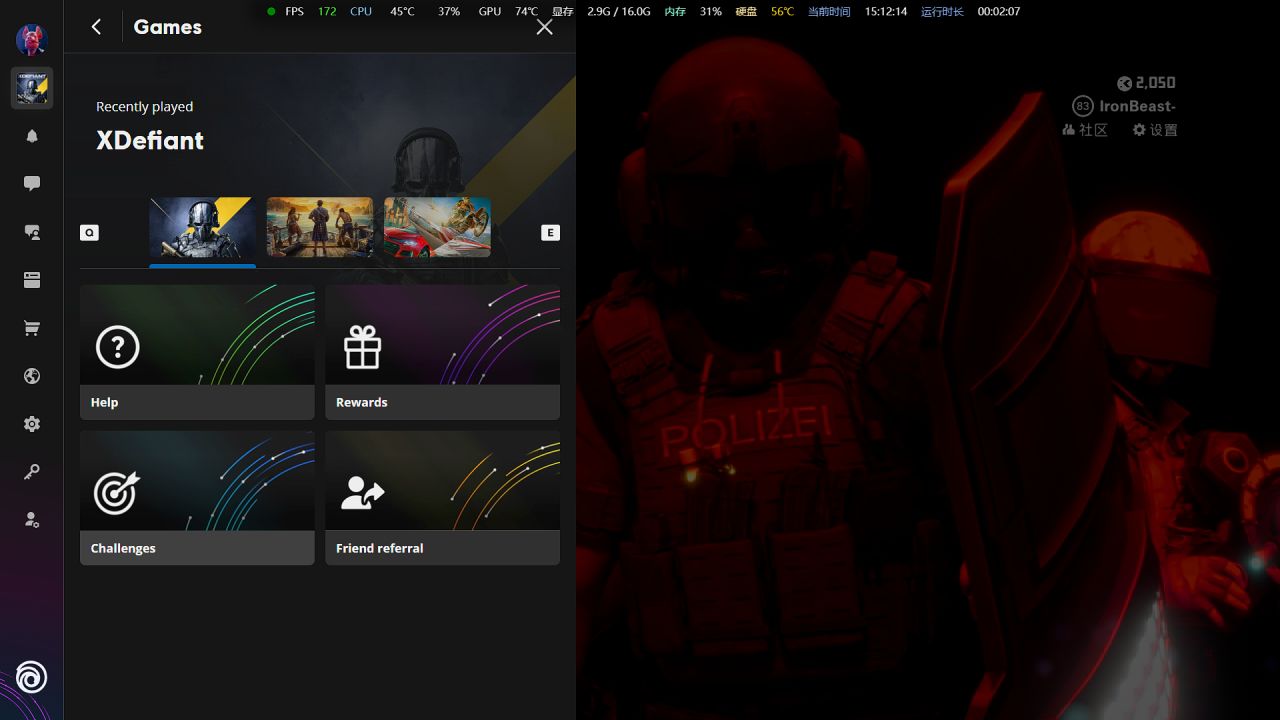The image size is (1280, 720).
Task: Click the FPS 172 monitor readout
Action: coord(311,12)
